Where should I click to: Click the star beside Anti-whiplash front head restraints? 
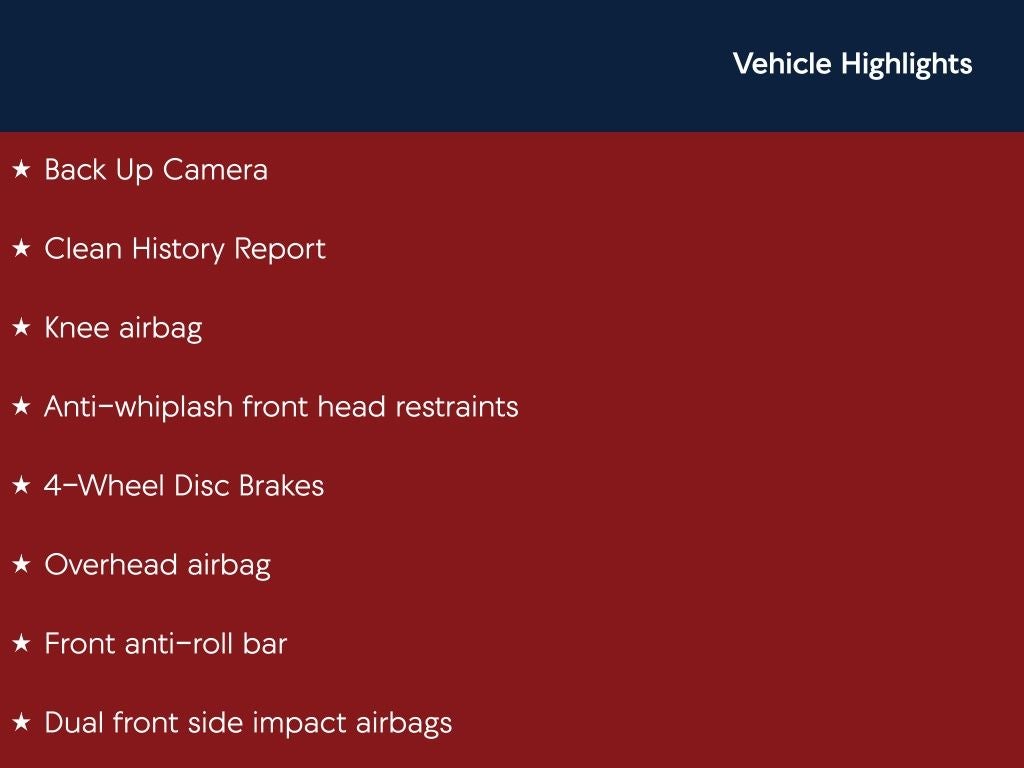[21, 408]
